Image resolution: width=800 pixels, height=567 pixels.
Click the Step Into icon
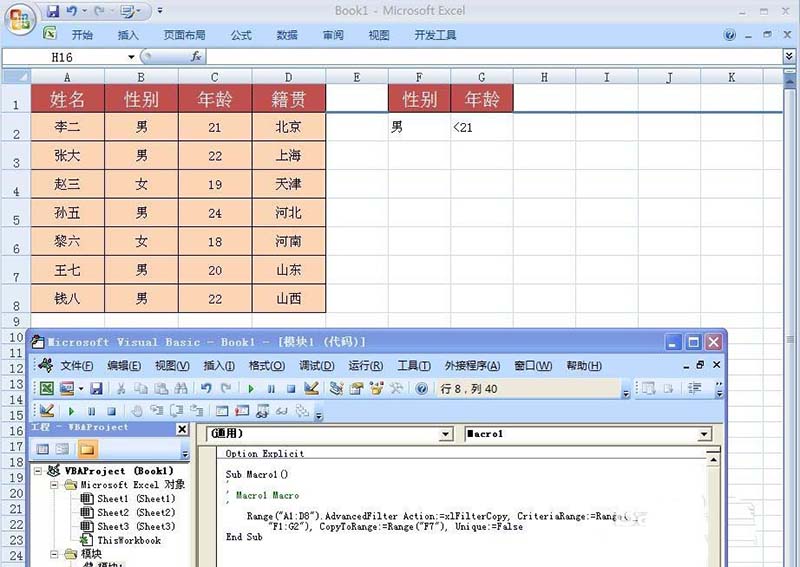[156, 411]
